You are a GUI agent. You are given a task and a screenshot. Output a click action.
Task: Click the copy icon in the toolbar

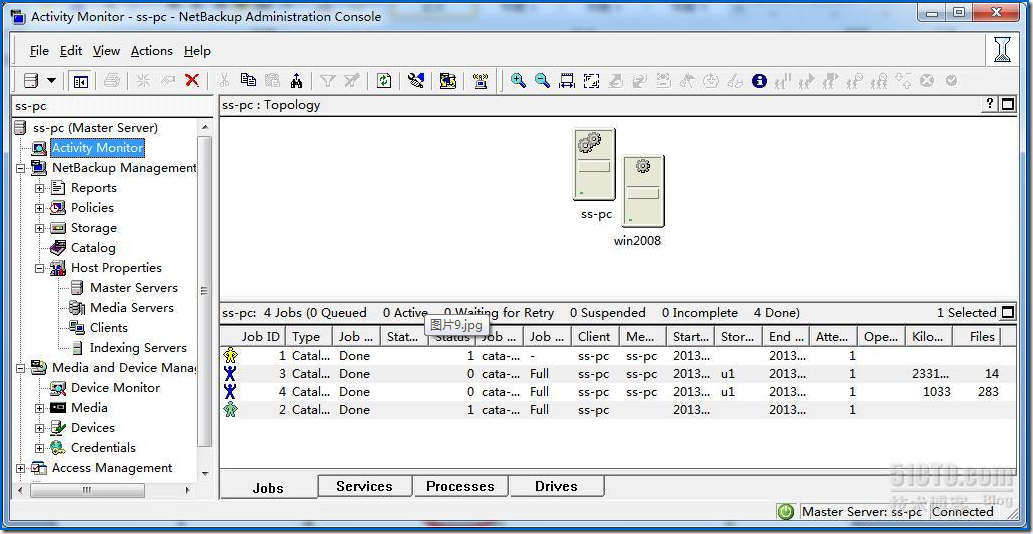point(248,80)
